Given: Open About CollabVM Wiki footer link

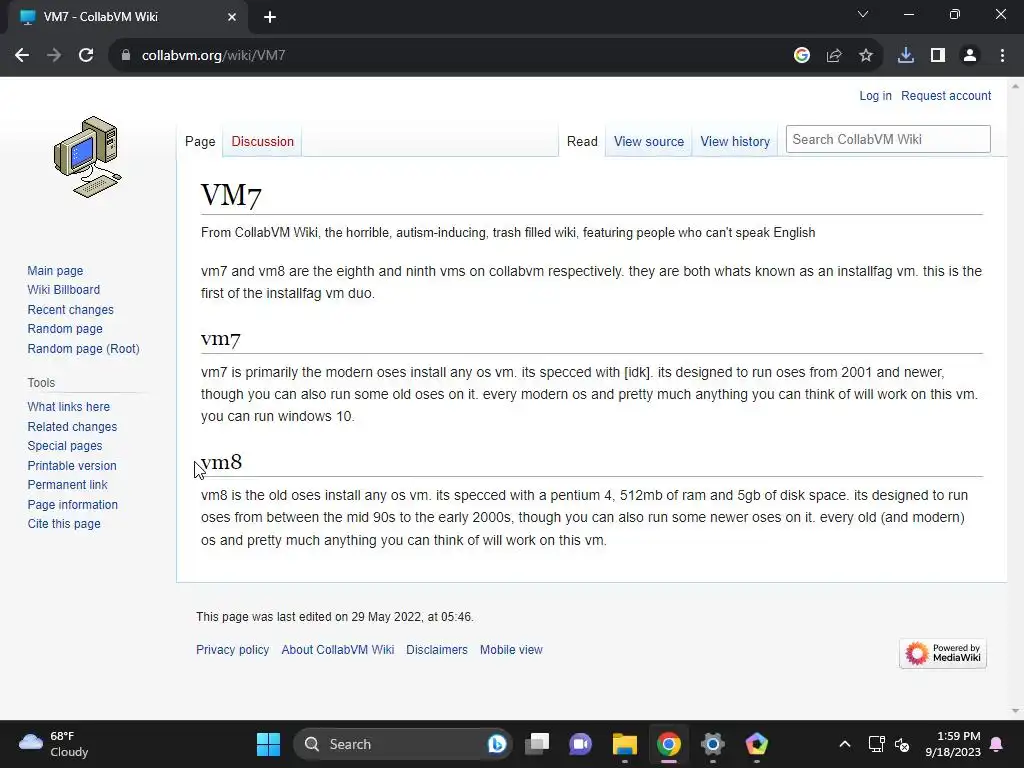Looking at the screenshot, I should [x=338, y=650].
